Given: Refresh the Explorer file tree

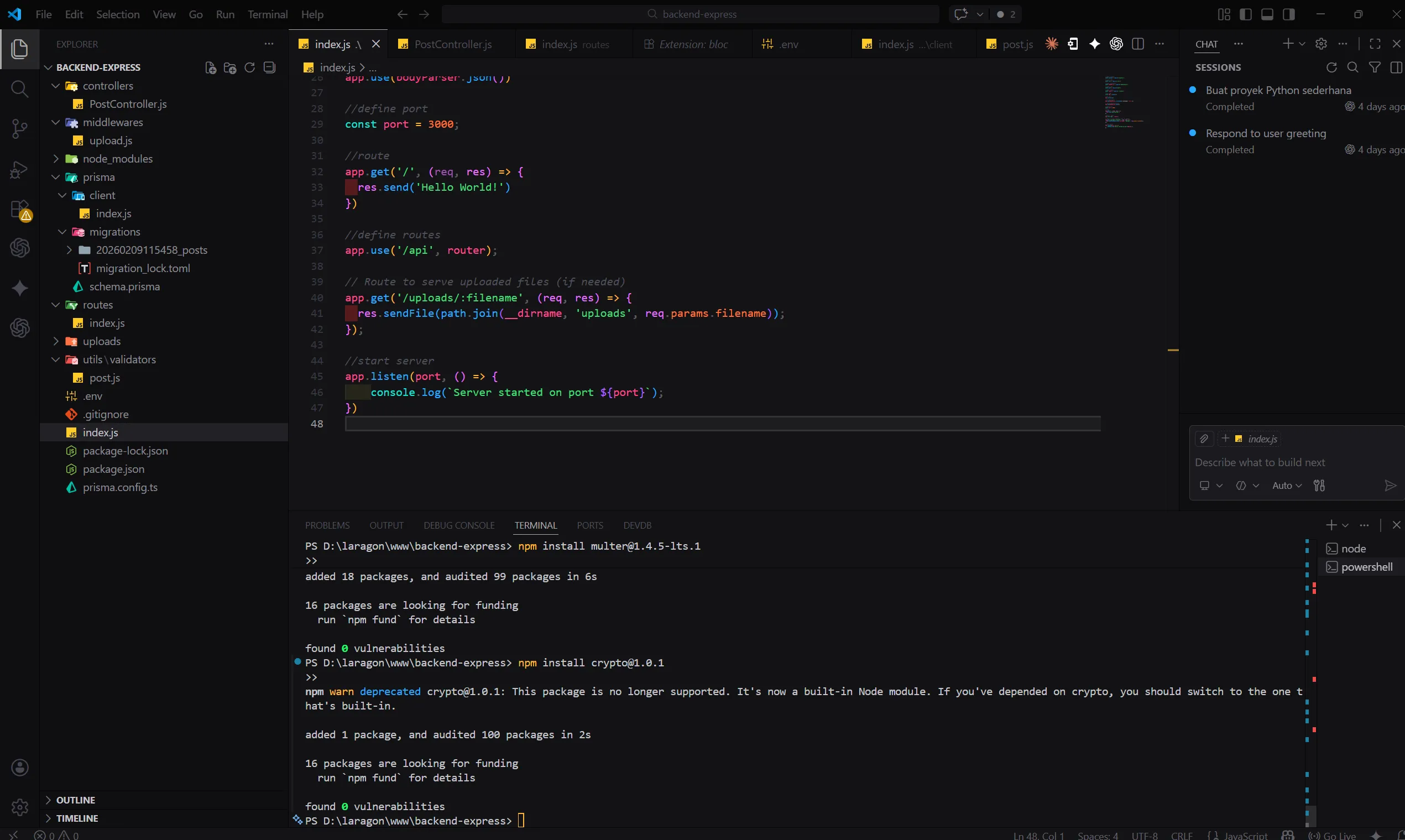Looking at the screenshot, I should 249,67.
